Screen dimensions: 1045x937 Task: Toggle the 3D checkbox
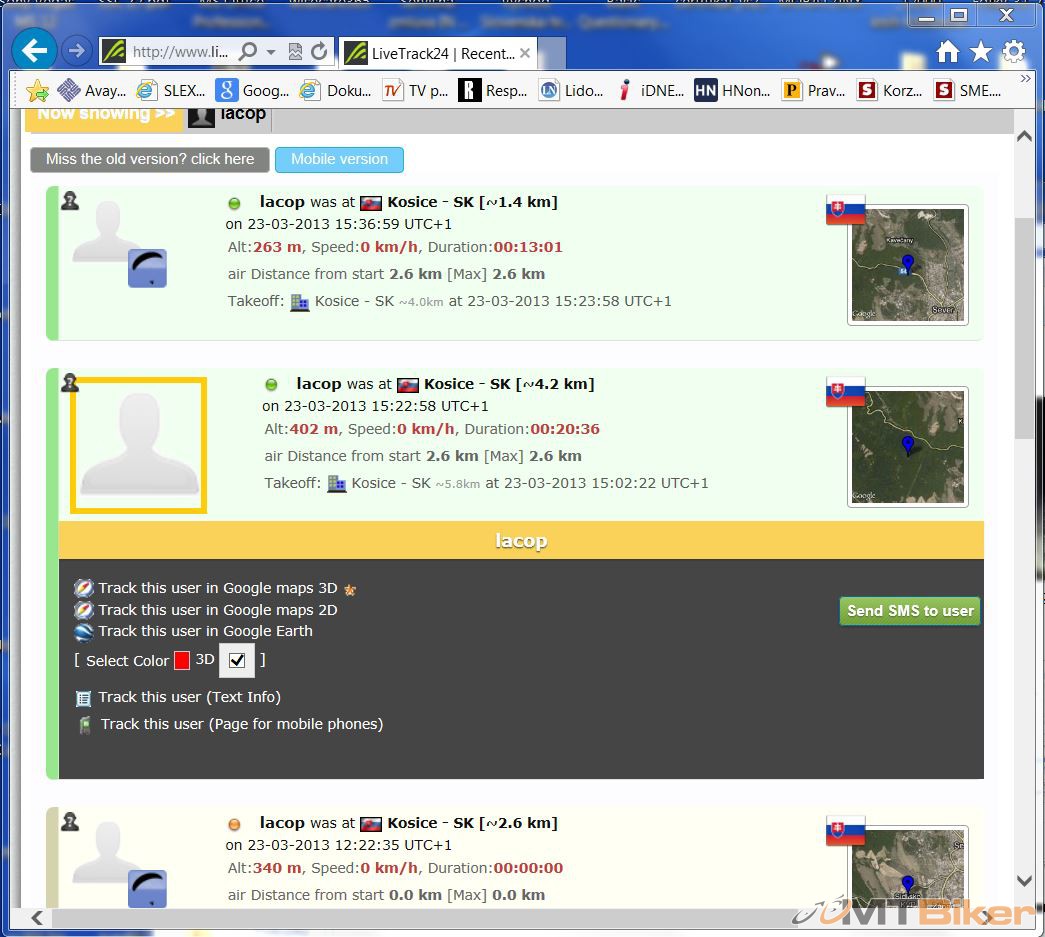point(237,660)
